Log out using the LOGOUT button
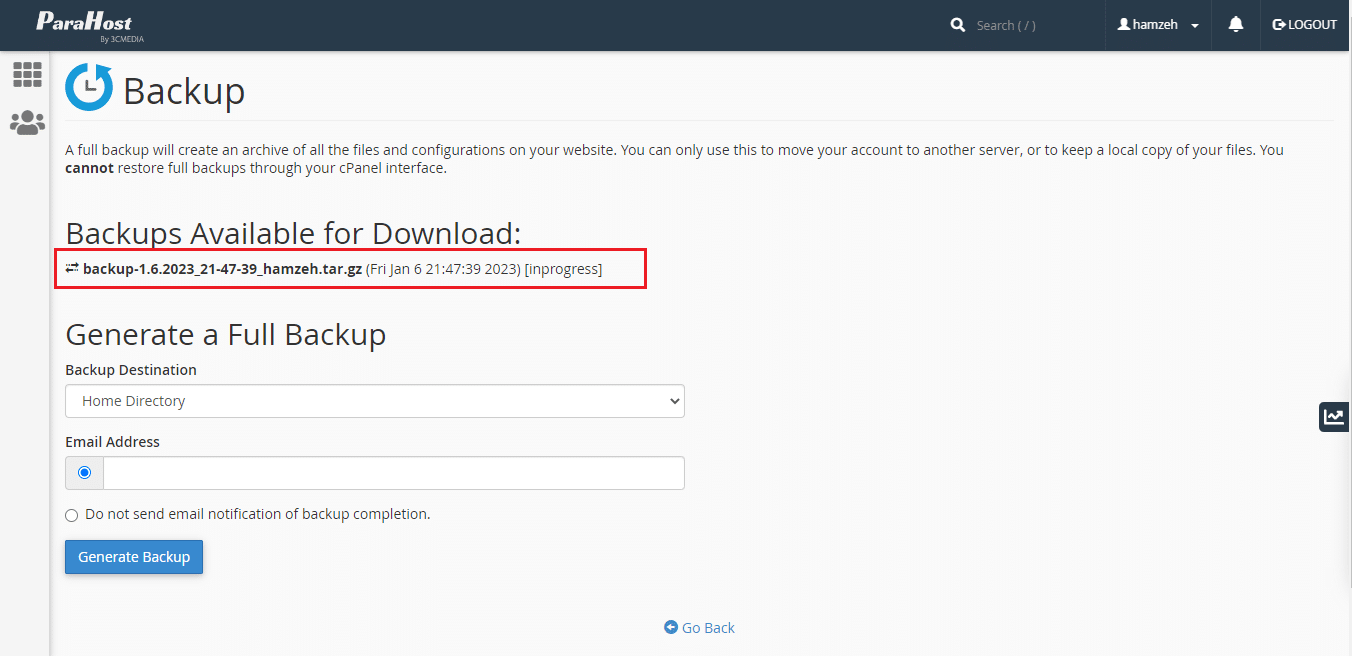Screen dimensions: 1352x656 click(x=1304, y=25)
